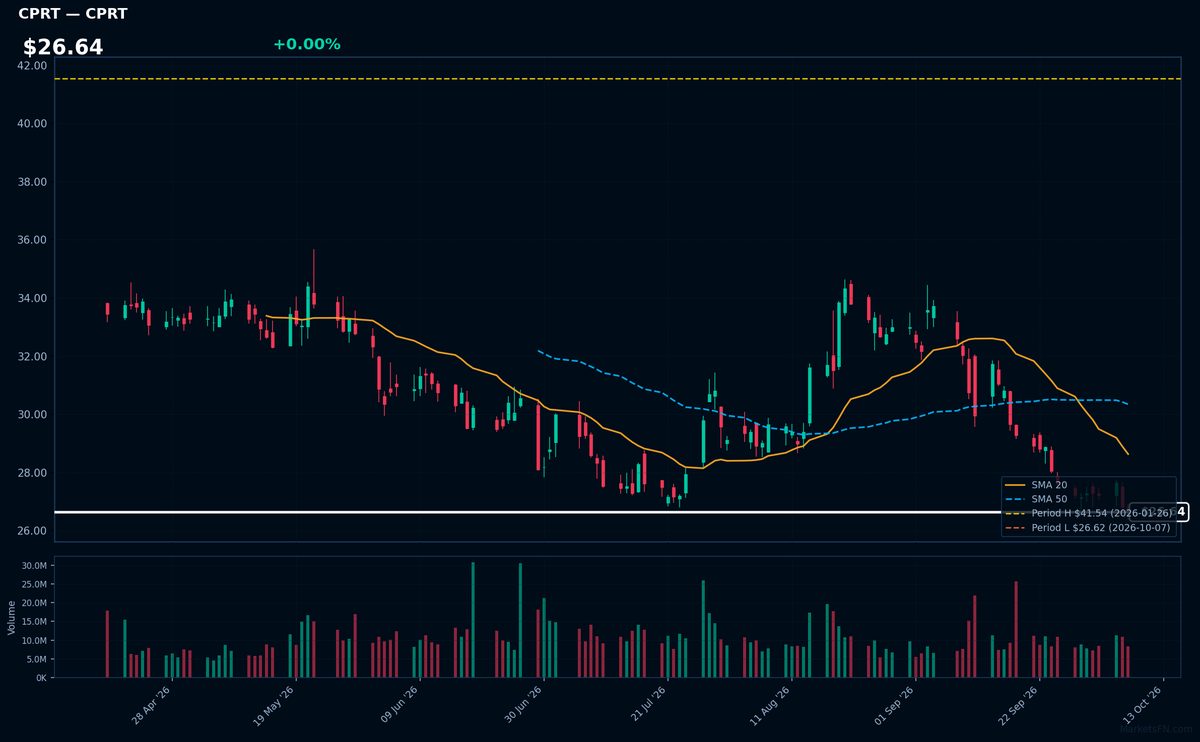Pick the "15.0M" volume axis label

(x=34, y=622)
